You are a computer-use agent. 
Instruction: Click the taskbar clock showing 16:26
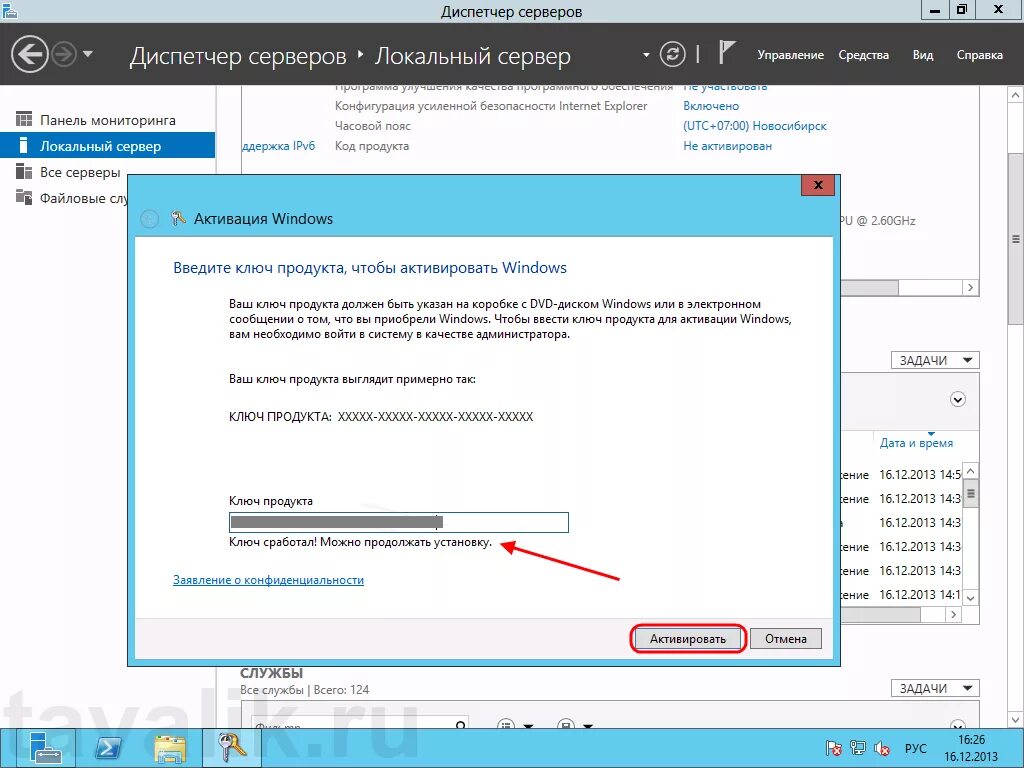(x=971, y=748)
